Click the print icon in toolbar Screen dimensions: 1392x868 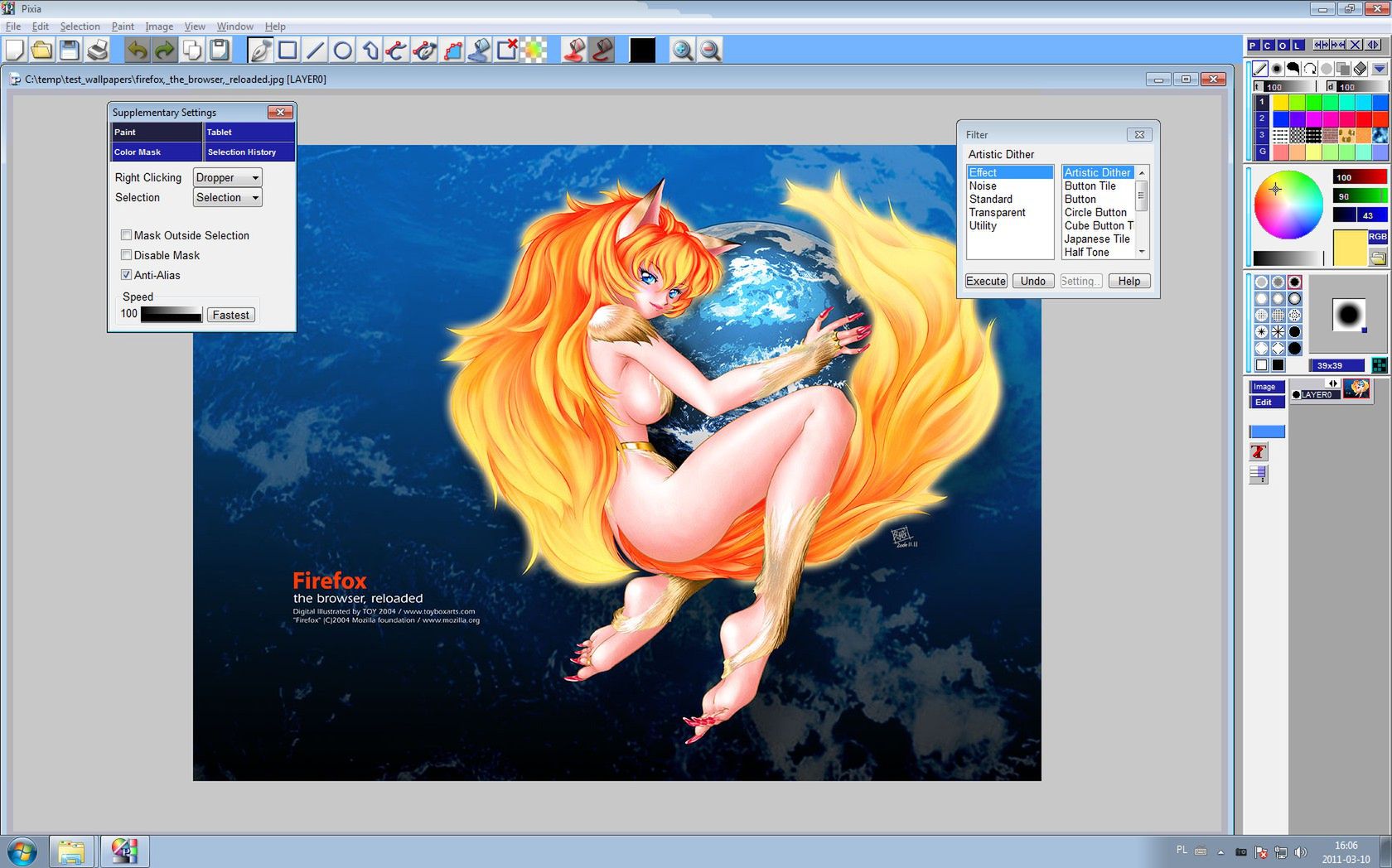(98, 51)
